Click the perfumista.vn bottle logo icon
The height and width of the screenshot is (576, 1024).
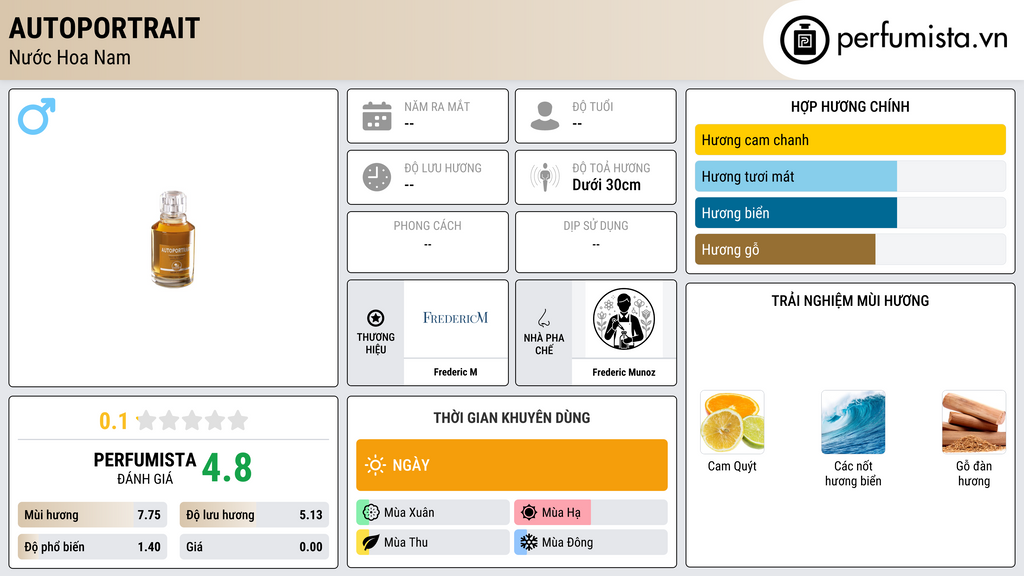point(804,40)
